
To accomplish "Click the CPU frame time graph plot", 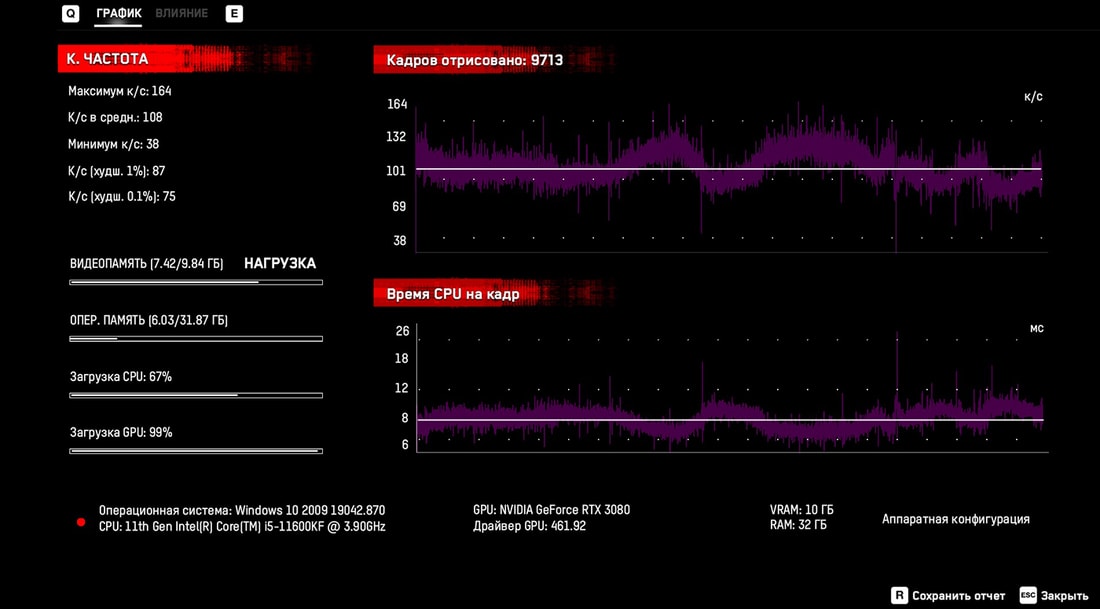I will coord(732,387).
